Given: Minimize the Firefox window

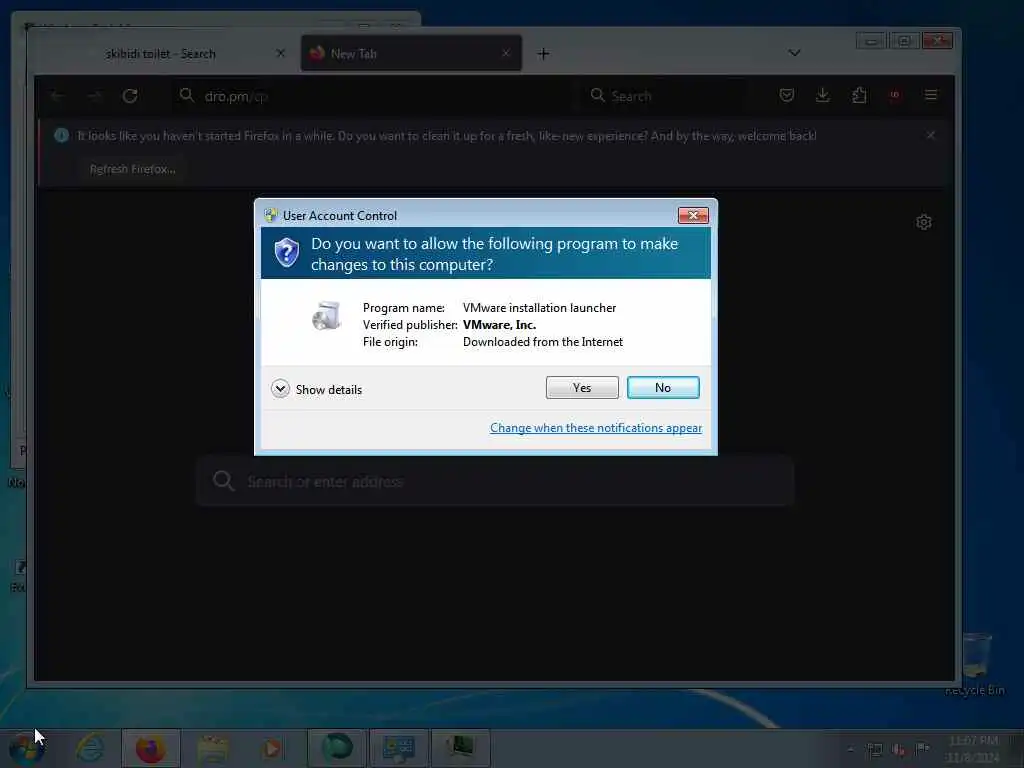Looking at the screenshot, I should pyautogui.click(x=871, y=41).
